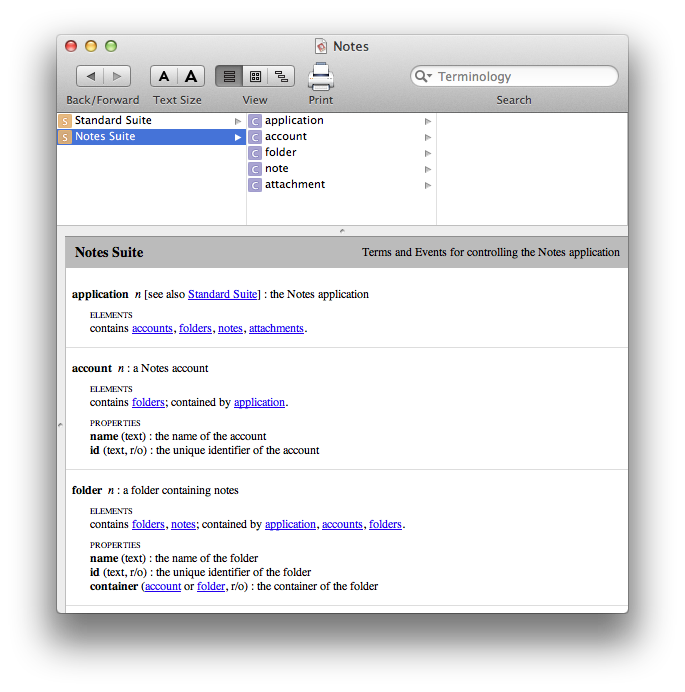685x692 pixels.
Task: Click the C icon beside note
Action: [x=255, y=169]
